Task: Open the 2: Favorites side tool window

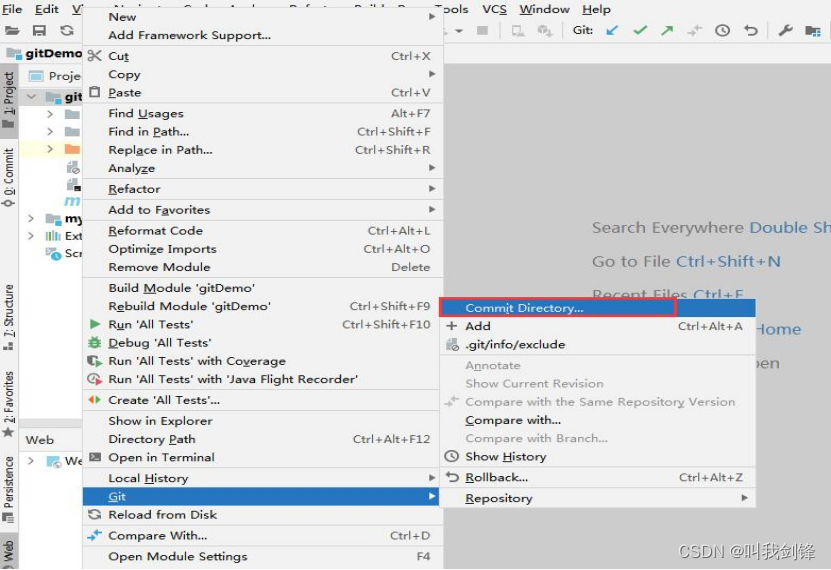Action: pyautogui.click(x=8, y=404)
